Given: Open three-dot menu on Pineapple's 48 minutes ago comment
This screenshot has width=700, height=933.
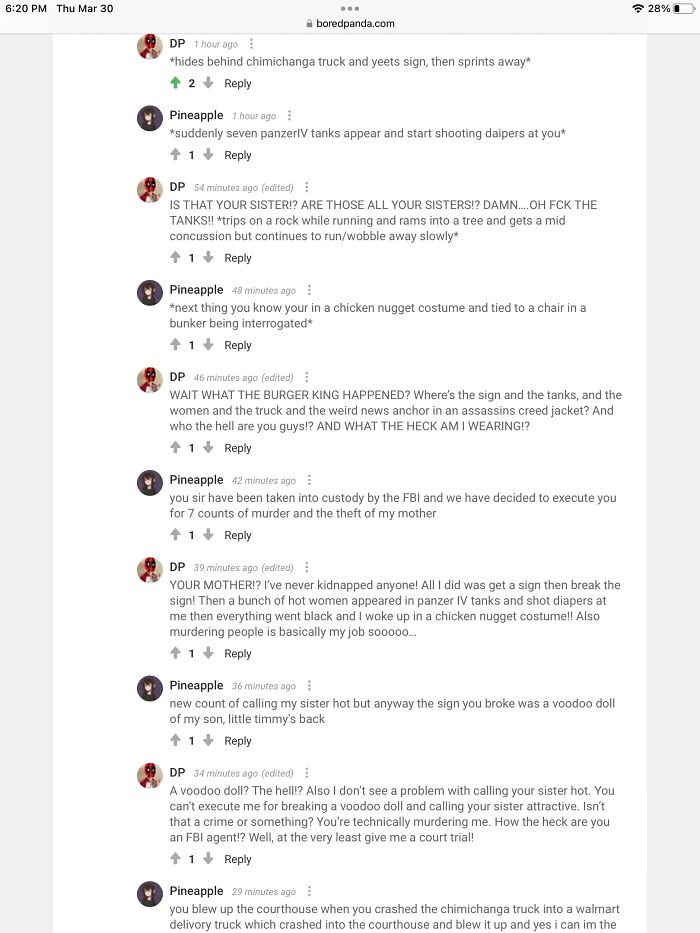Looking at the screenshot, I should (x=309, y=290).
